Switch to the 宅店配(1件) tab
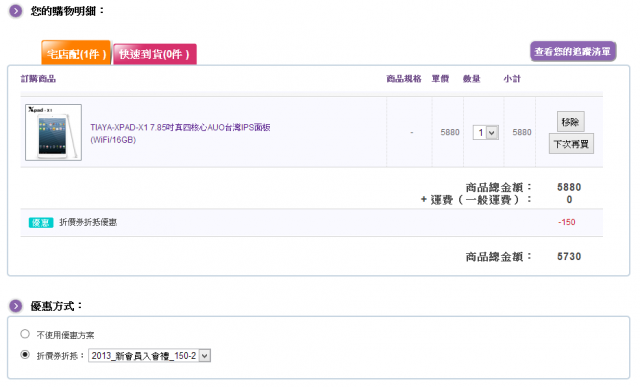 click(x=76, y=53)
